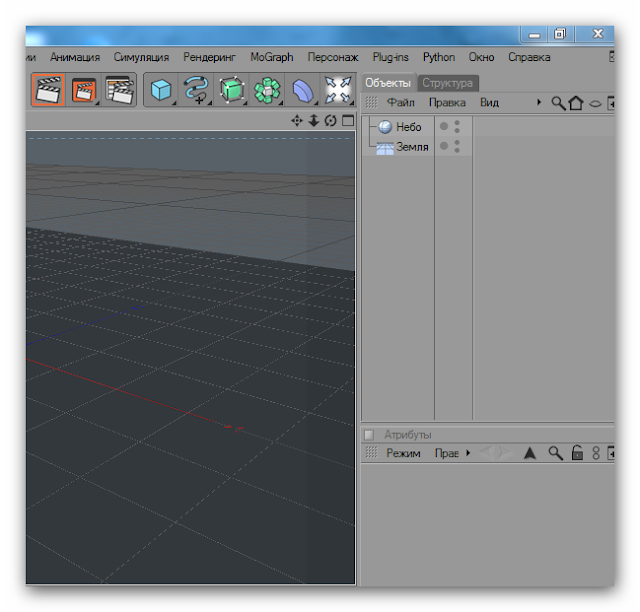Screen dimensions: 640x612
Task: Restore down the application window
Action: [x=560, y=34]
